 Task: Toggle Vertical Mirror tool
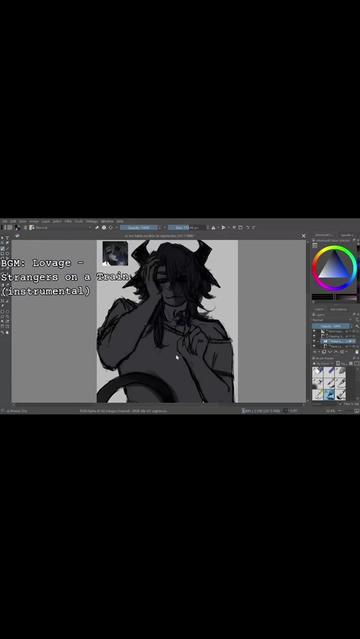pos(223,227)
